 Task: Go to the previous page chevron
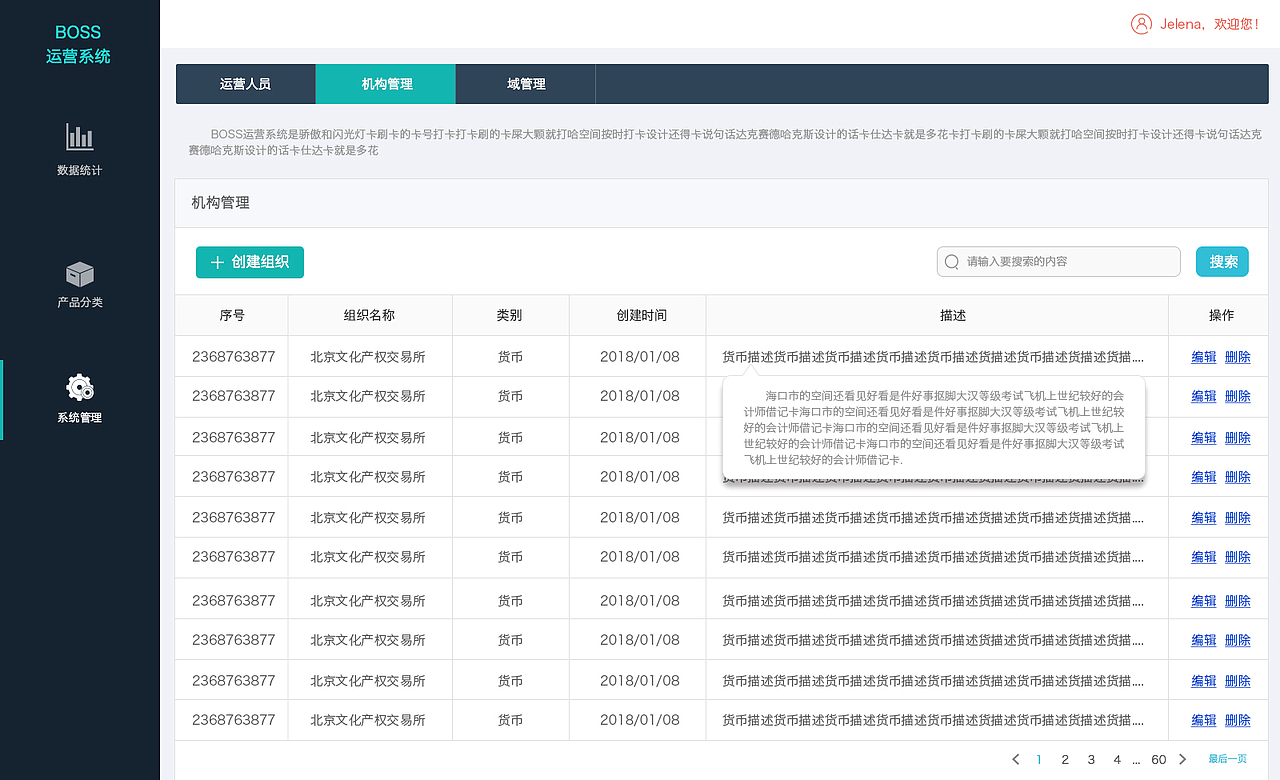pos(1016,760)
